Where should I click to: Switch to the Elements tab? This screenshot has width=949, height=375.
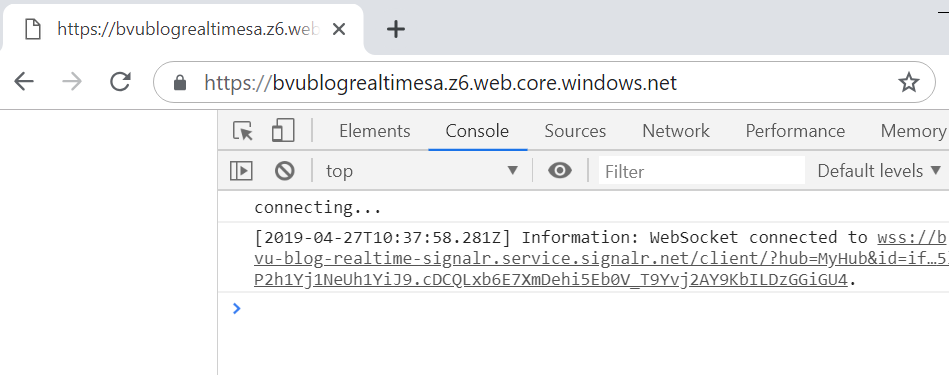(x=375, y=131)
